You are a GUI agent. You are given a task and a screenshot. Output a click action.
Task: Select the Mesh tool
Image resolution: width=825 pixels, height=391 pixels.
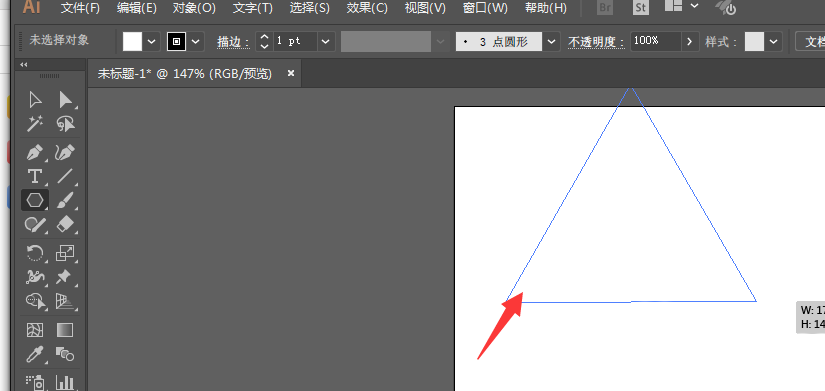click(x=35, y=330)
